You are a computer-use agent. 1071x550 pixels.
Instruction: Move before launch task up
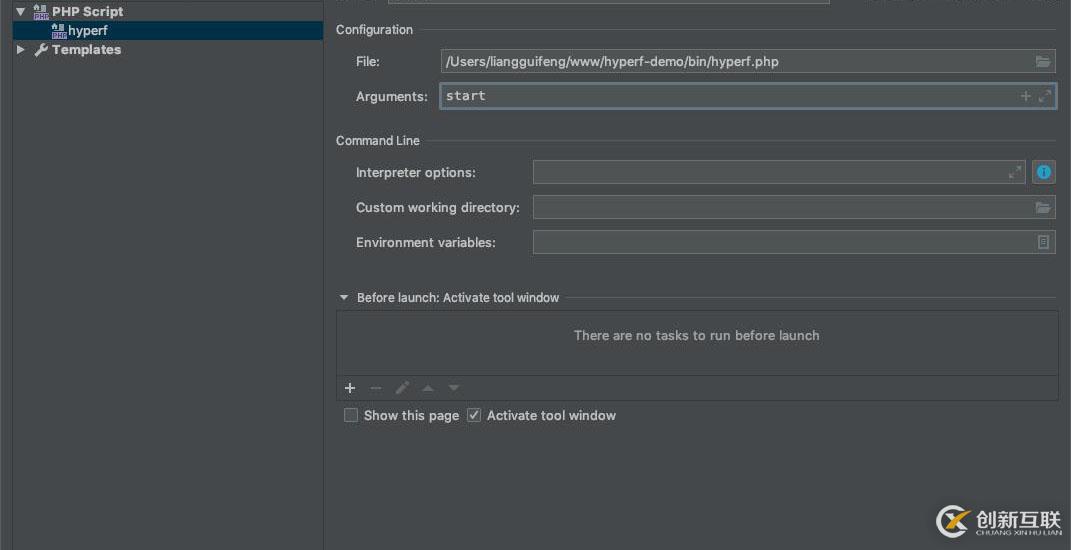428,388
